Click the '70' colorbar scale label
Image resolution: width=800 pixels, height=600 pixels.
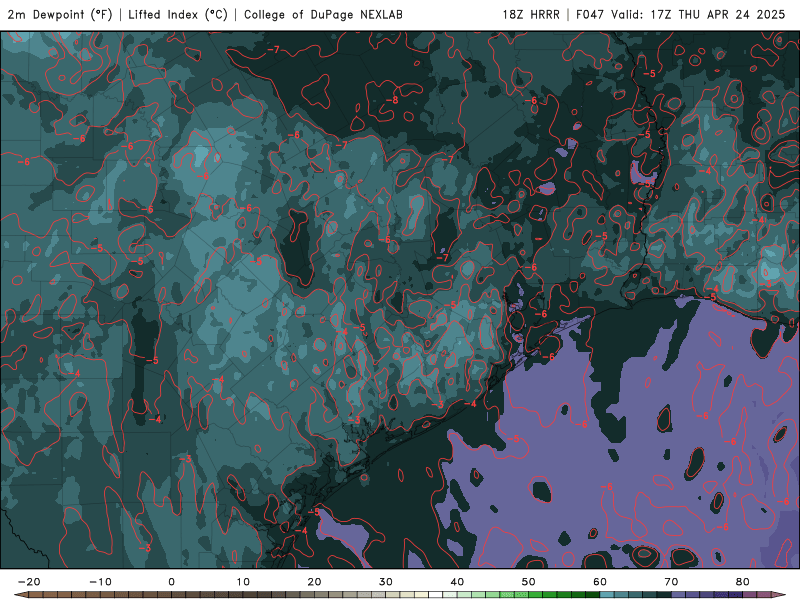click(x=671, y=582)
